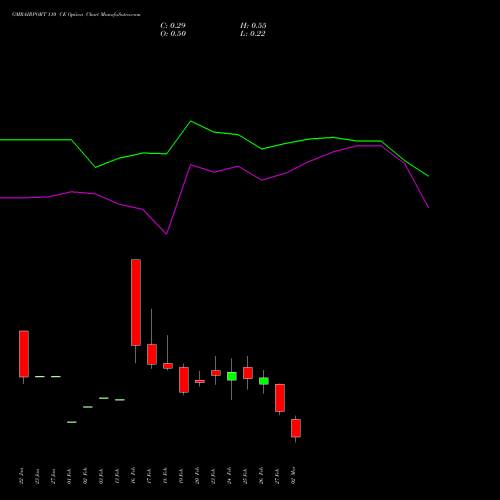Image resolution: width=500 pixels, height=500 pixels.
Task: Select the green 26 Feb candle
Action: (264, 381)
